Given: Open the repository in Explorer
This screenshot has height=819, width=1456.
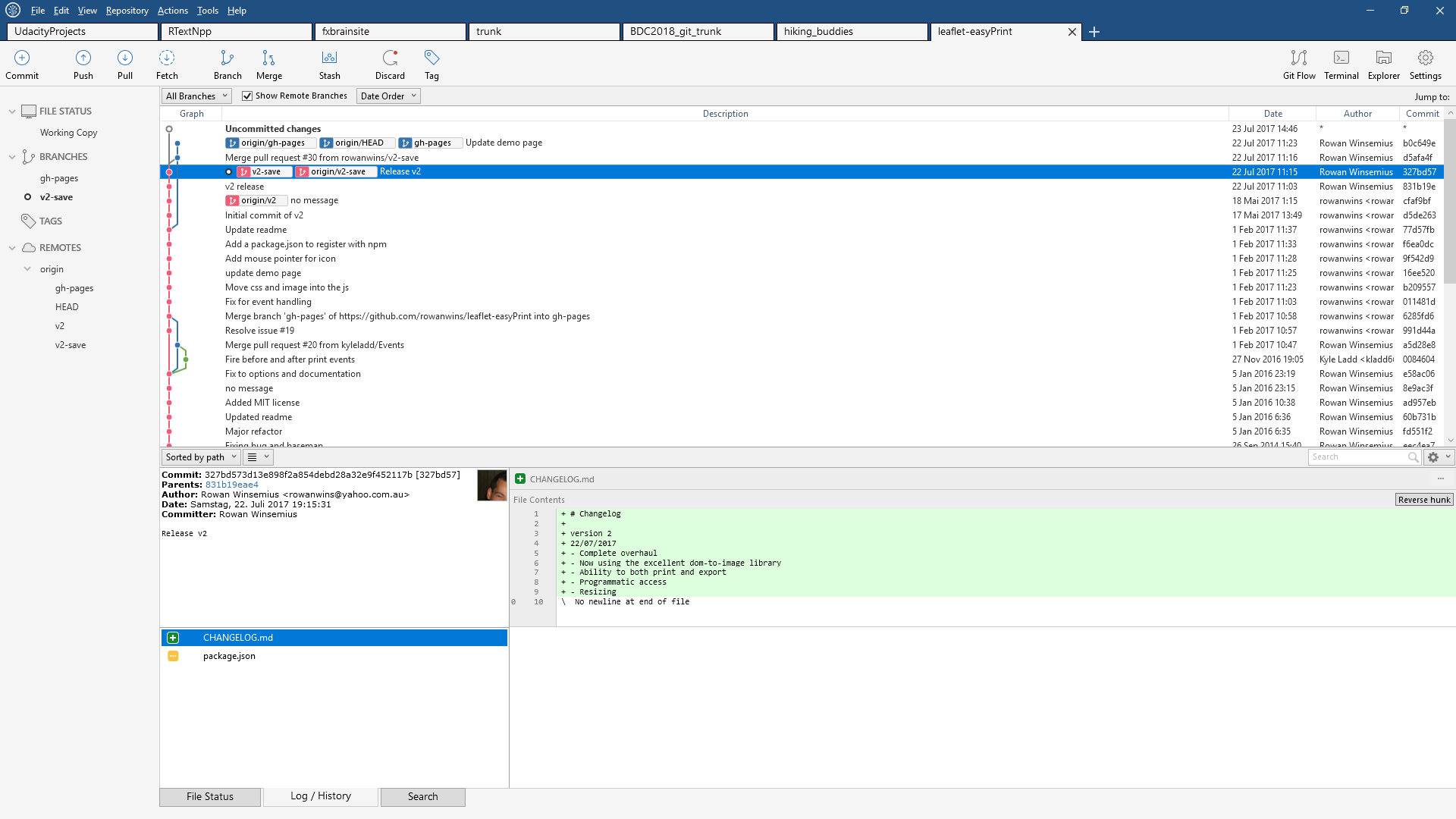Looking at the screenshot, I should tap(1383, 64).
